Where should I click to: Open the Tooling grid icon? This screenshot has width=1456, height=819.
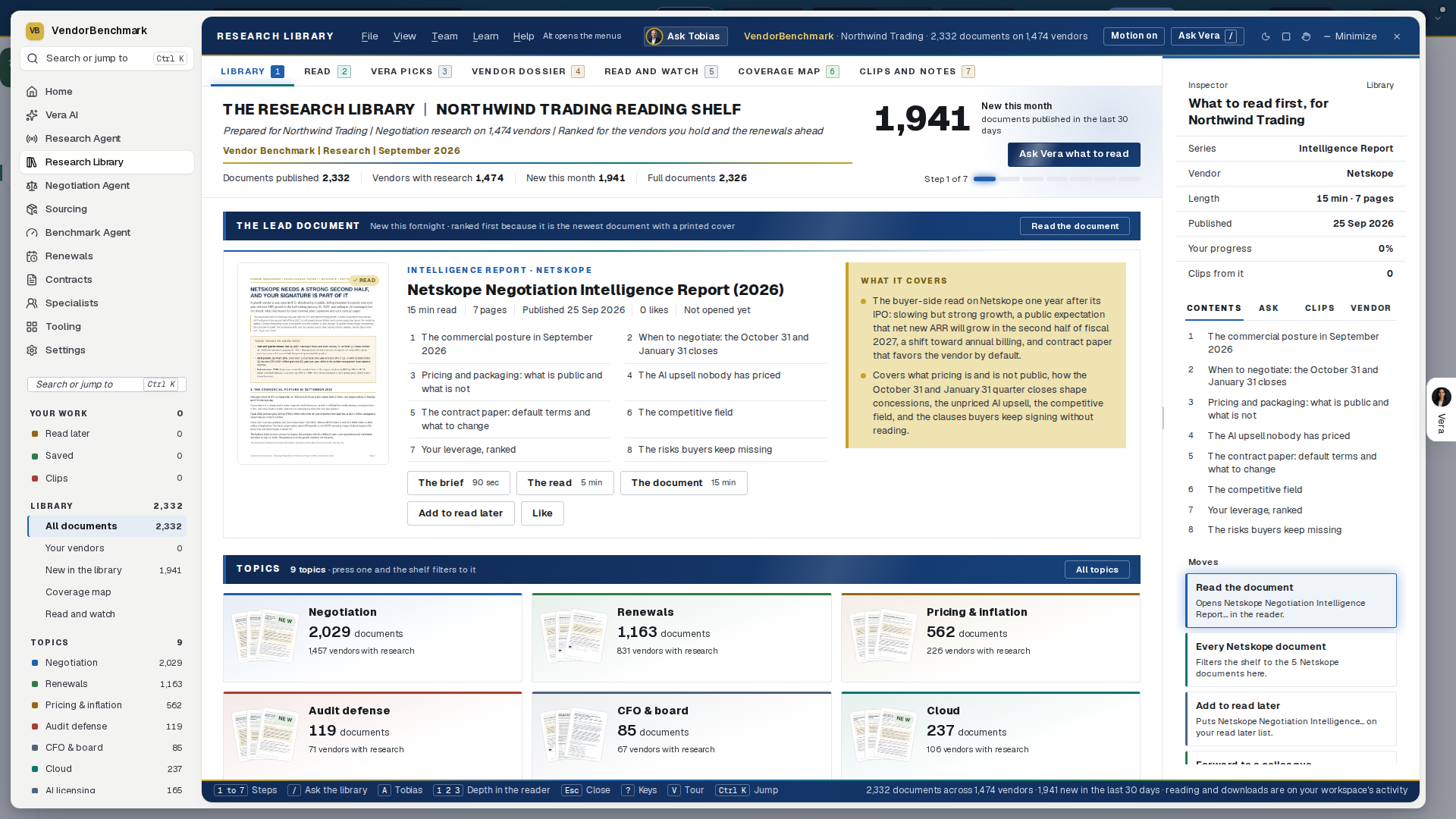pos(32,327)
